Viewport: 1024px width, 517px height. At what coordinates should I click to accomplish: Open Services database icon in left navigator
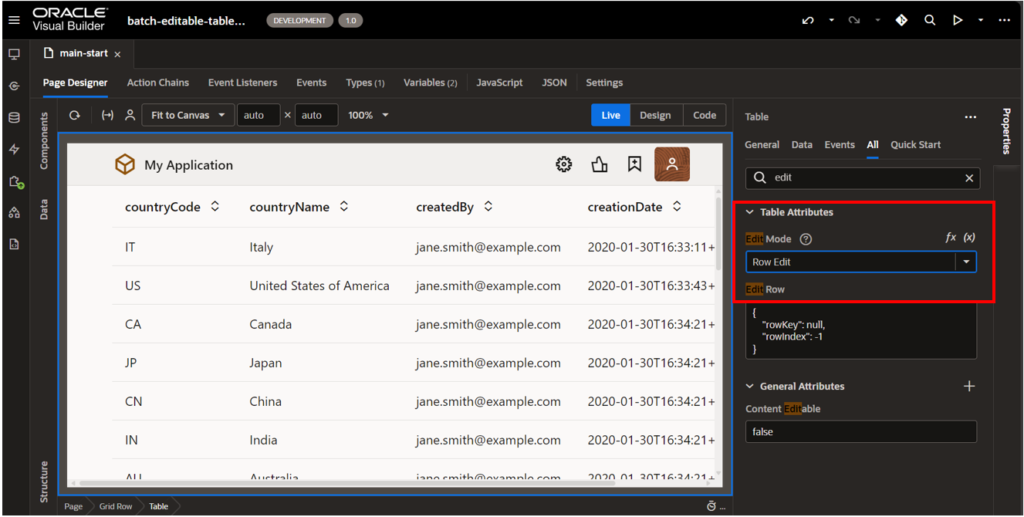click(x=14, y=118)
